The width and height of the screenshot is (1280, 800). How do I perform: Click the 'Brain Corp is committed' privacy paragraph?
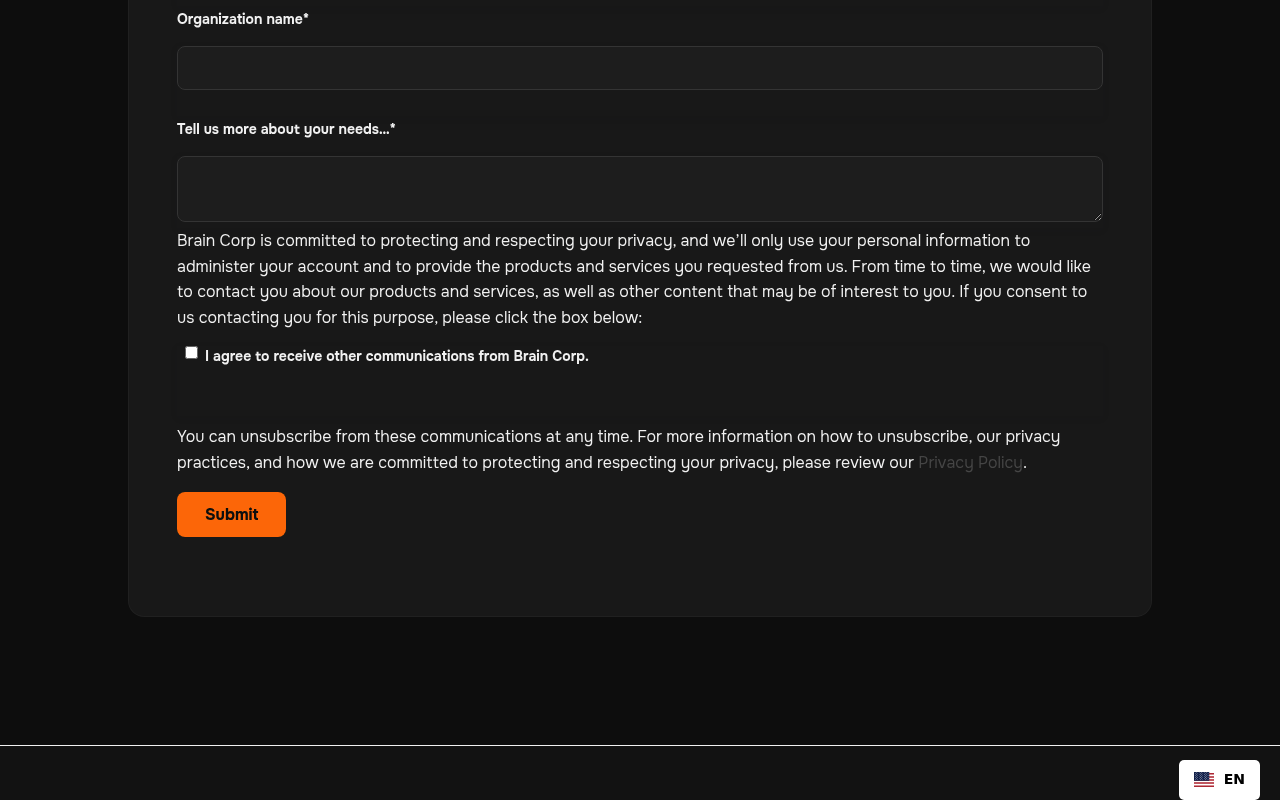pos(634,279)
